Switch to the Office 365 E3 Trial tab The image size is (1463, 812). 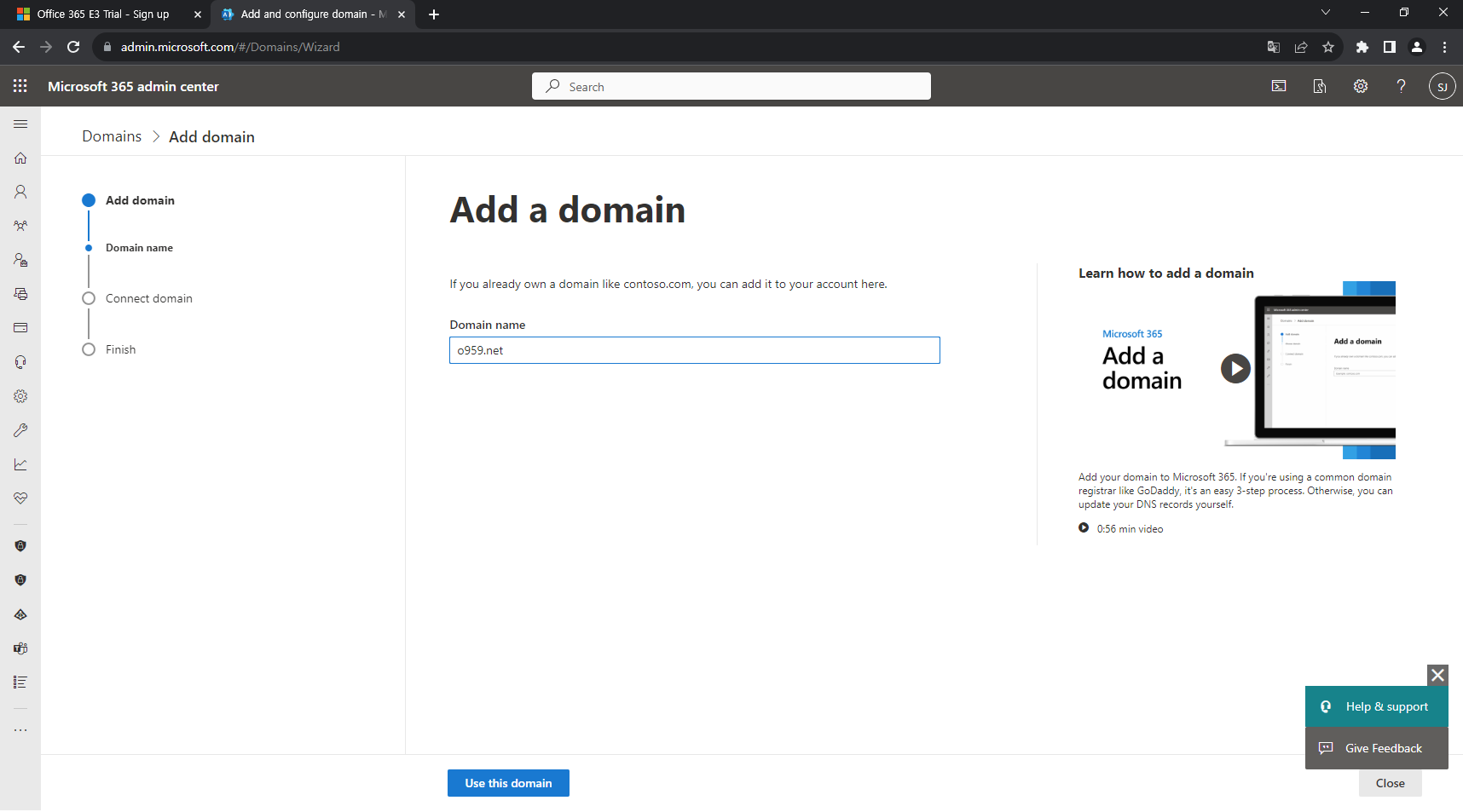(x=102, y=14)
